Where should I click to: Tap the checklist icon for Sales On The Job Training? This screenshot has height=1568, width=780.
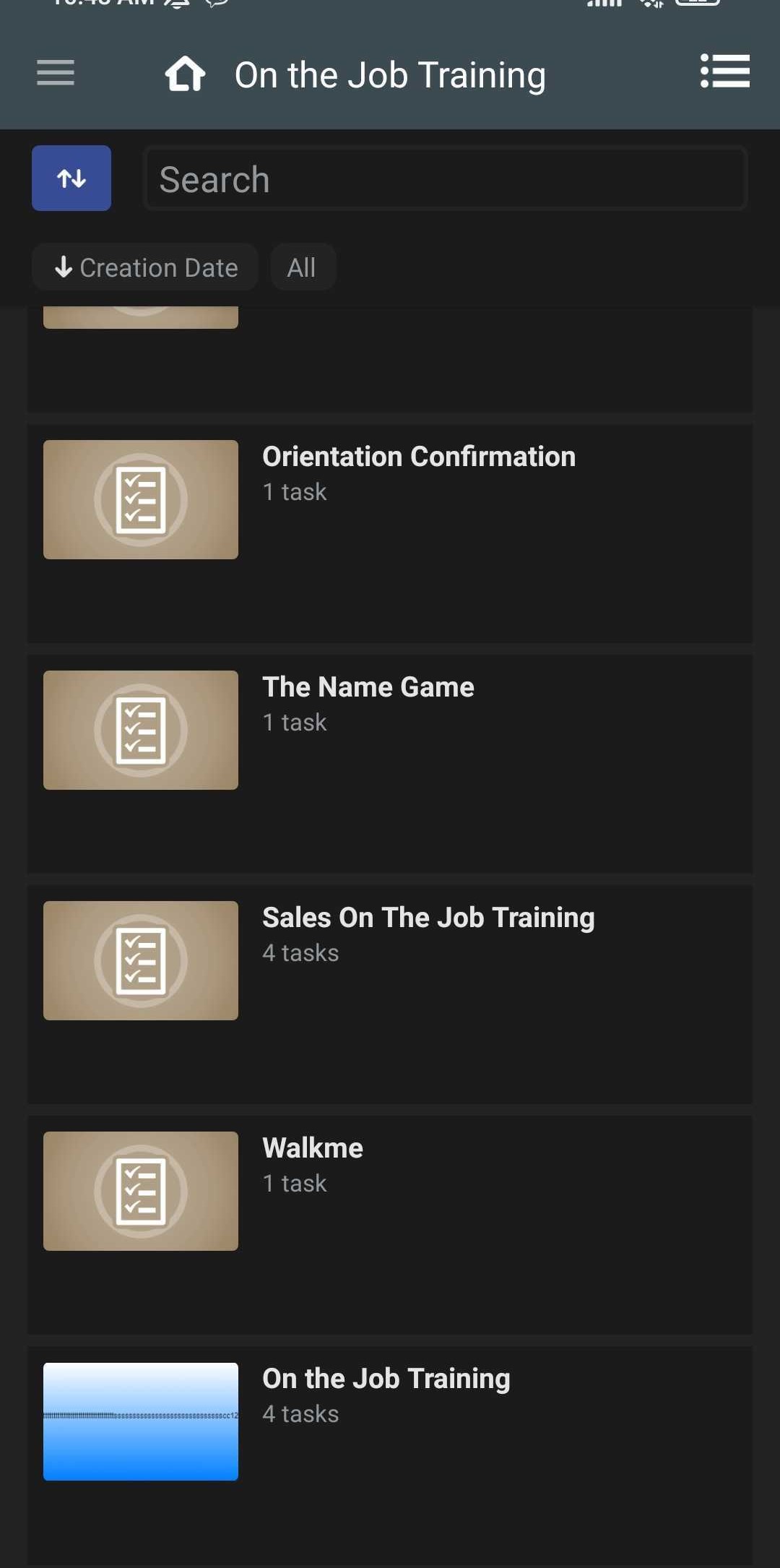tap(140, 960)
